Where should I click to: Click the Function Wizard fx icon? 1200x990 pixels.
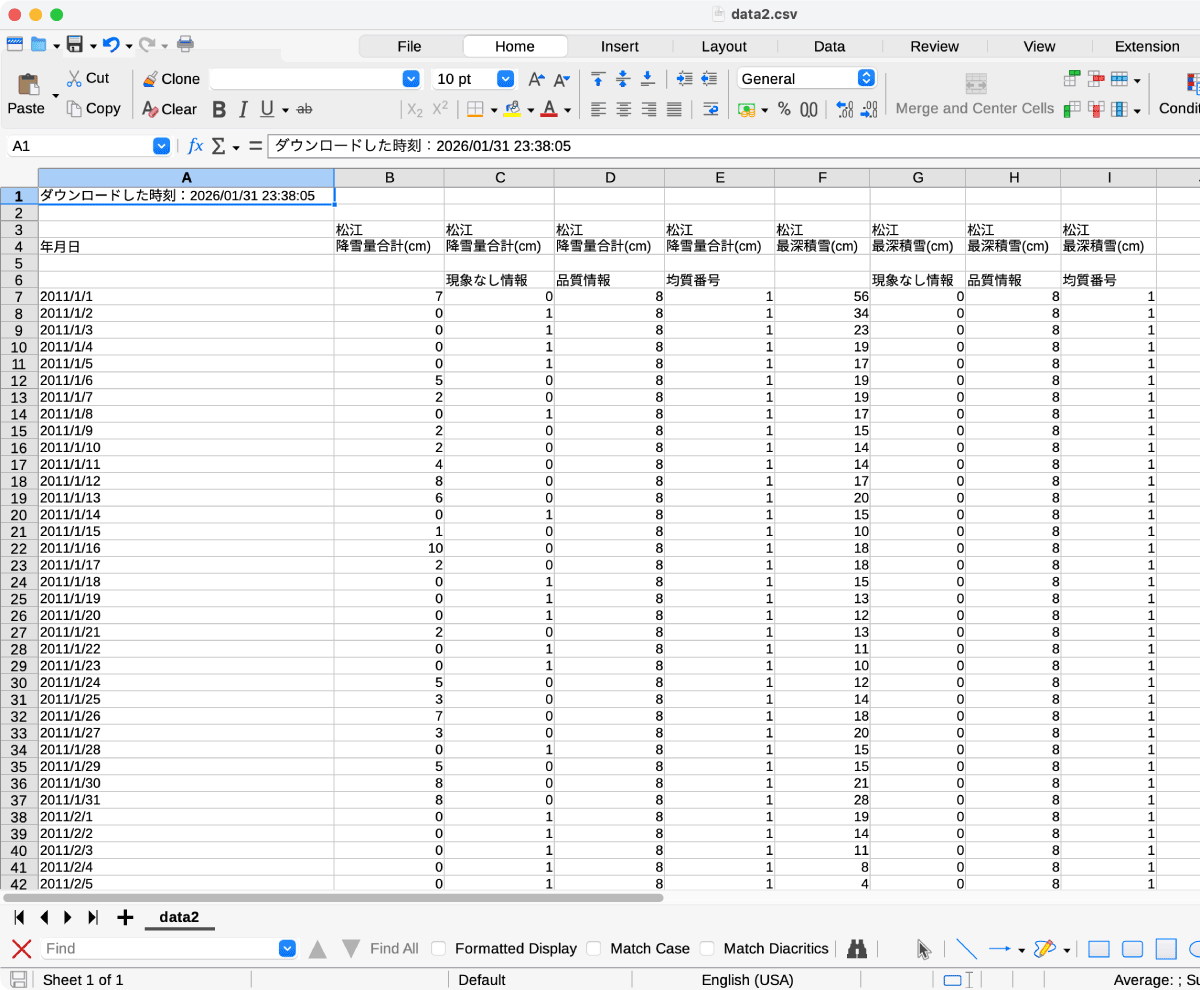point(195,146)
